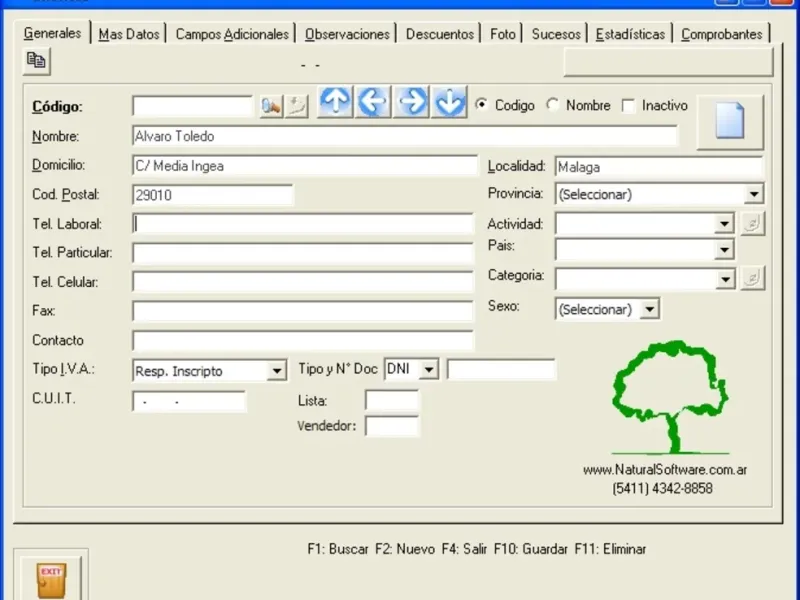The width and height of the screenshot is (800, 600).
Task: Click the C.U.I.T. input field
Action: pyautogui.click(x=189, y=402)
